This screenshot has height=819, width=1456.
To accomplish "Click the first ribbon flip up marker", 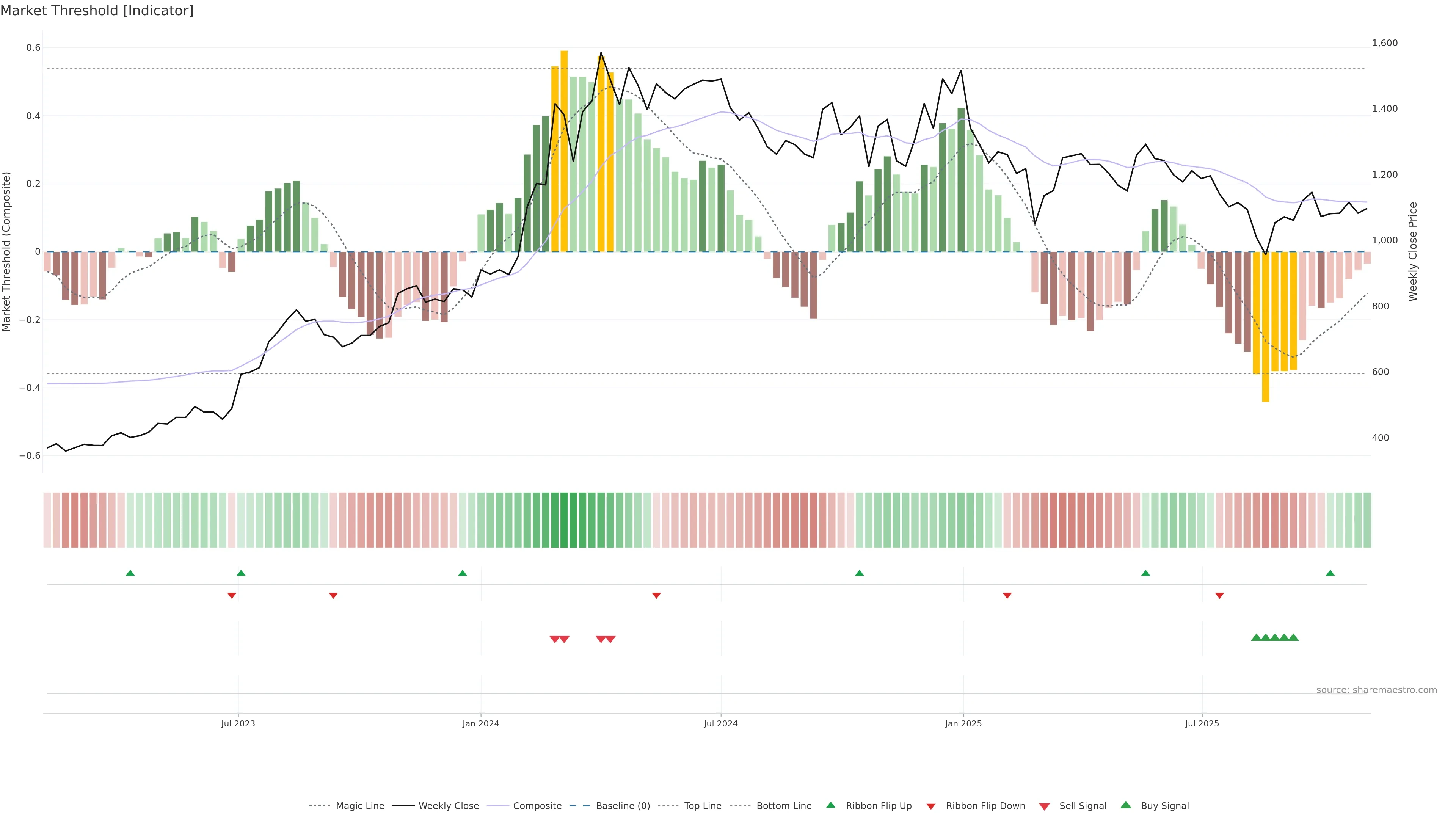I will [130, 573].
